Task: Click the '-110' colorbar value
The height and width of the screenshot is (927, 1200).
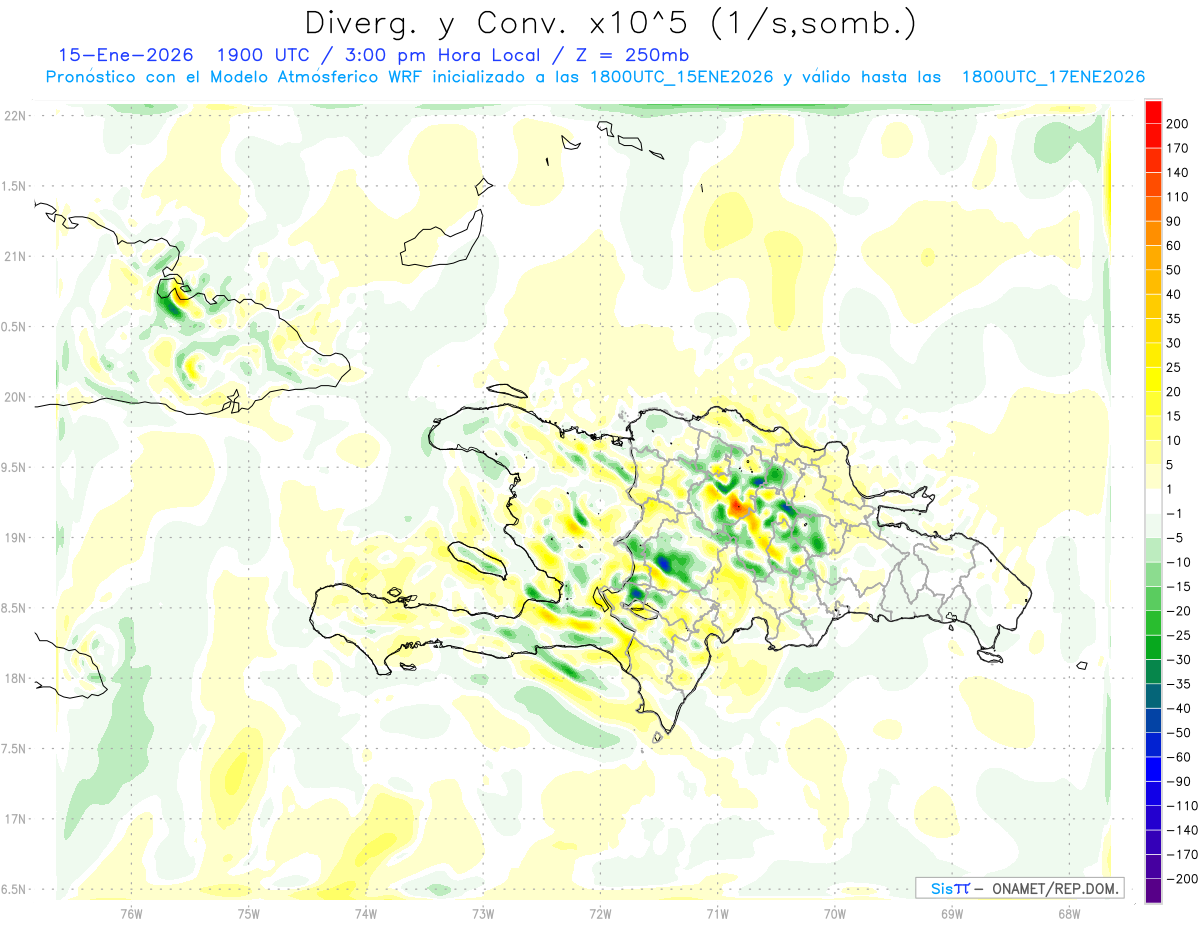Action: tap(1181, 806)
